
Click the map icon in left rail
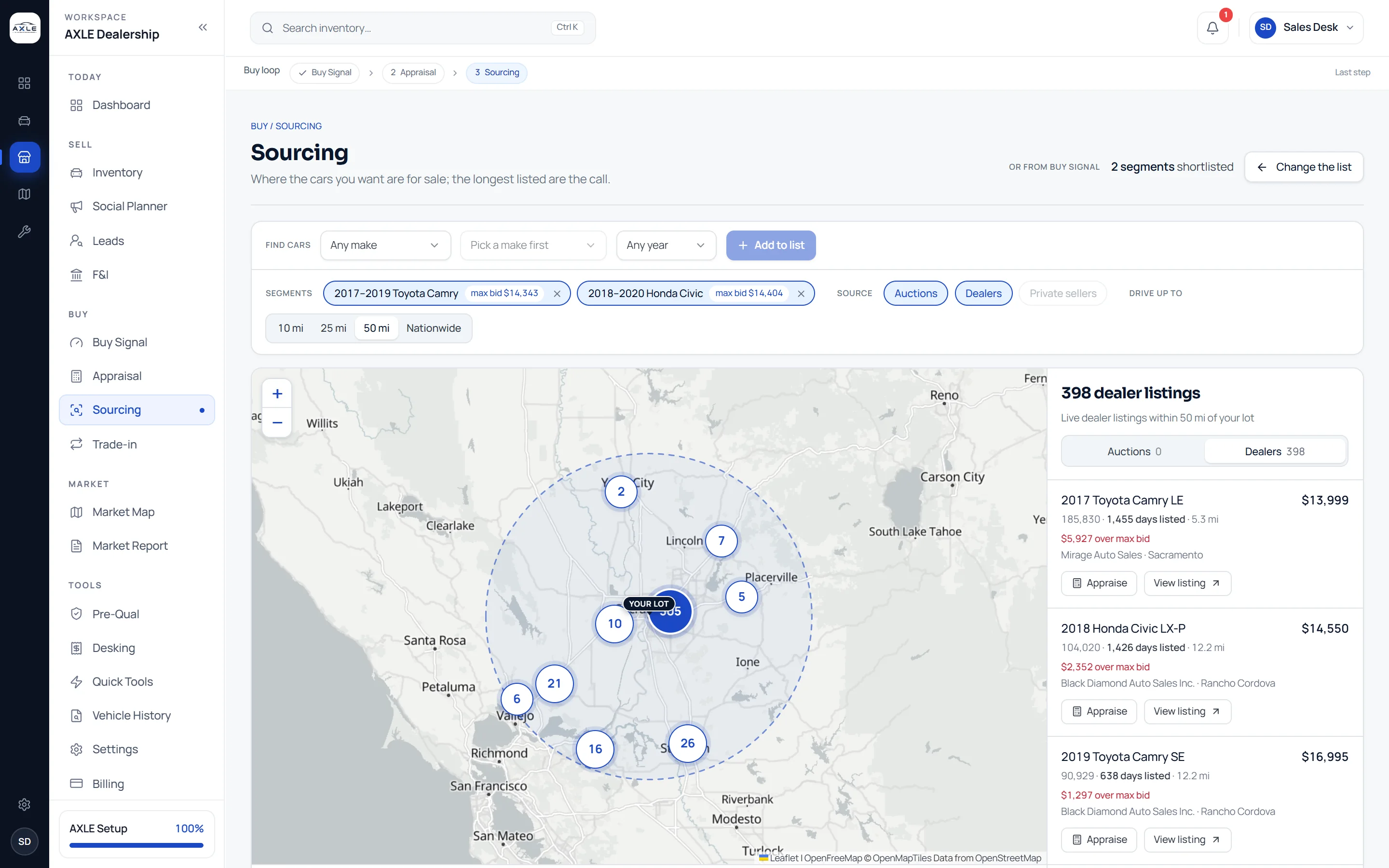coord(24,194)
